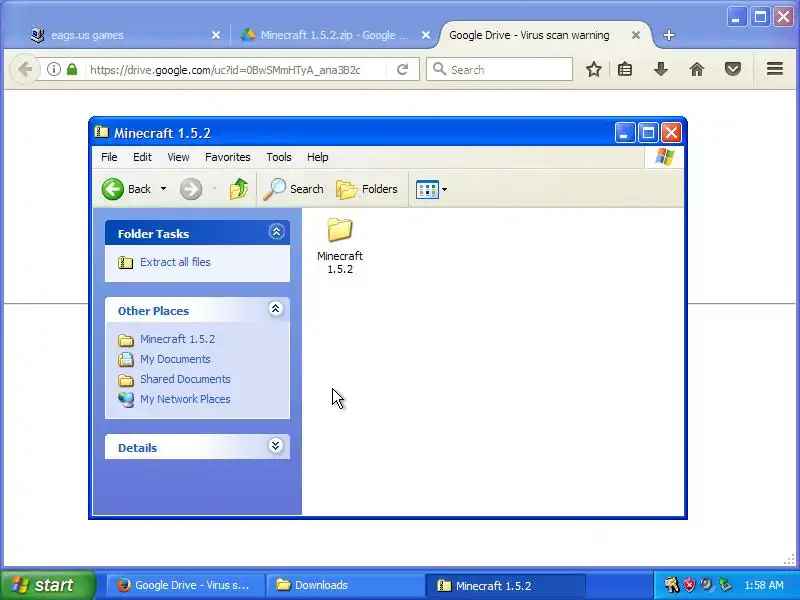
Task: Click the system tray clock
Action: (x=764, y=585)
